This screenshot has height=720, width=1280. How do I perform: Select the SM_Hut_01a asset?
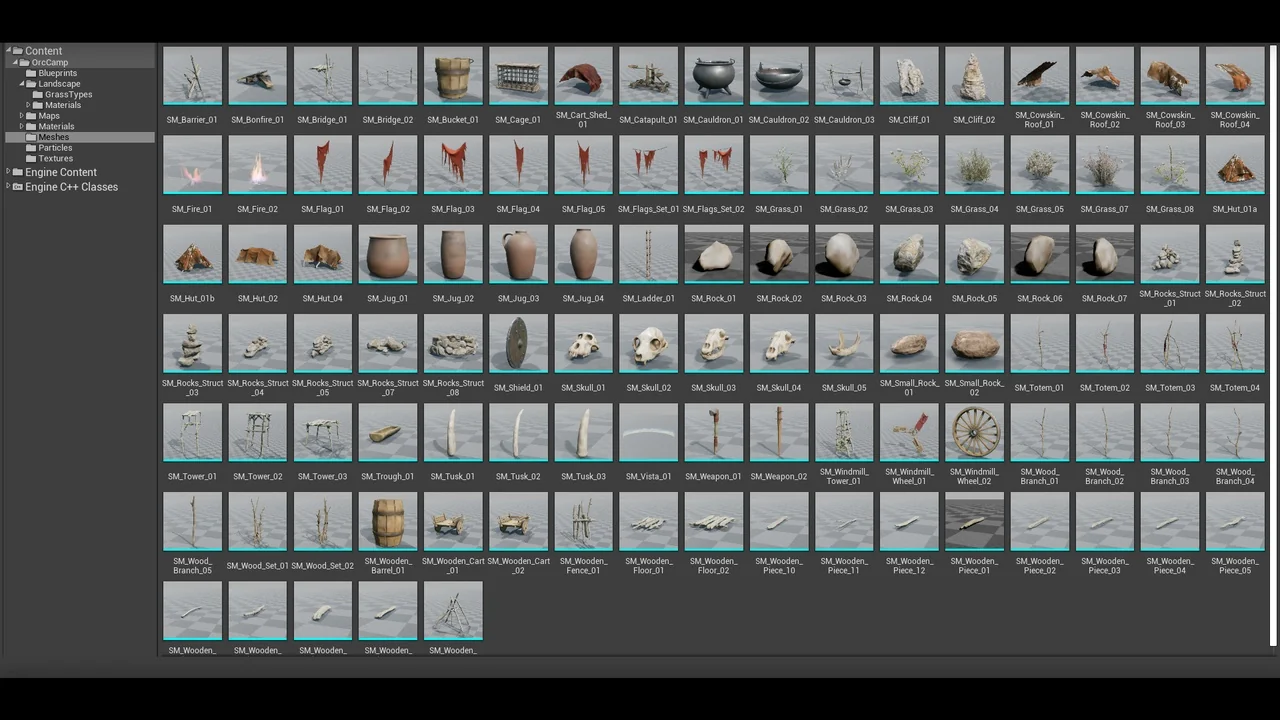[x=1234, y=165]
